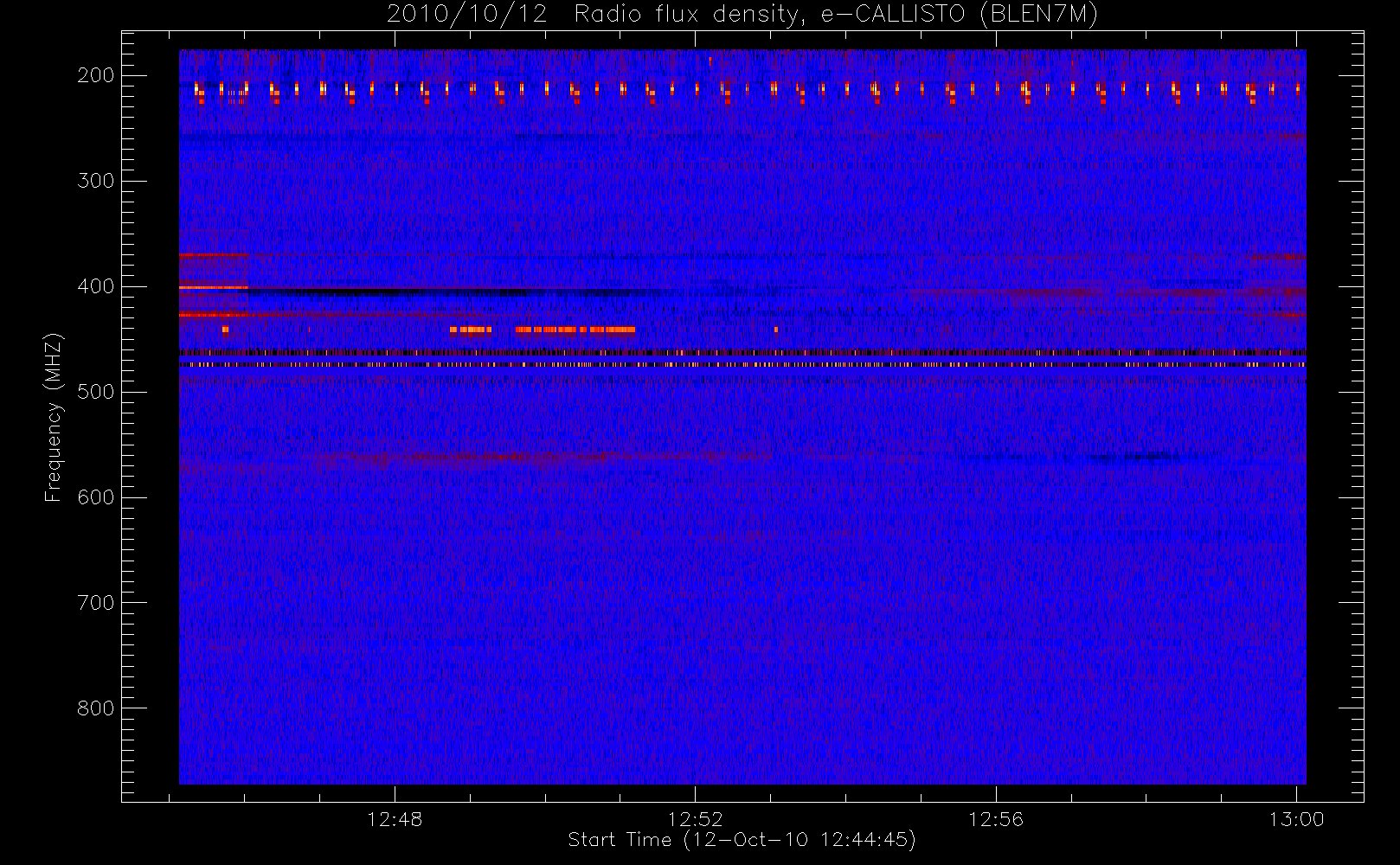Click the 'Start Time (12-Oct-10 12:44:45)' label
This screenshot has width=1400, height=865.
click(x=742, y=840)
